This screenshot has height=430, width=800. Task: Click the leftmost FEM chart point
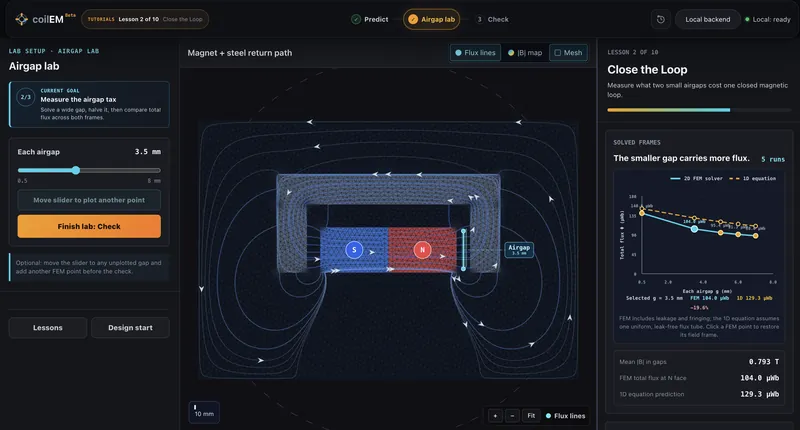pos(642,213)
